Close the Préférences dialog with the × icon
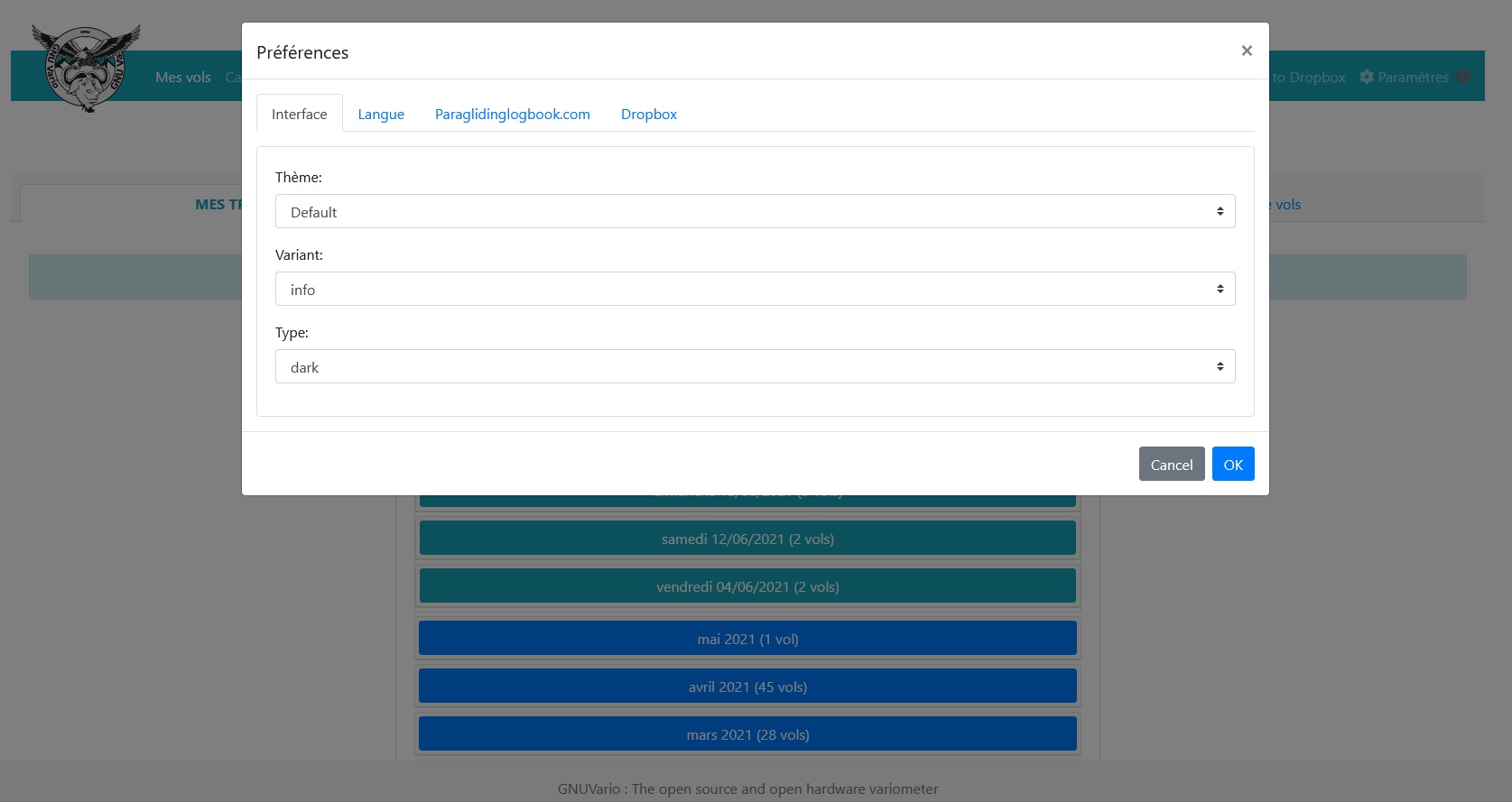 (1247, 51)
